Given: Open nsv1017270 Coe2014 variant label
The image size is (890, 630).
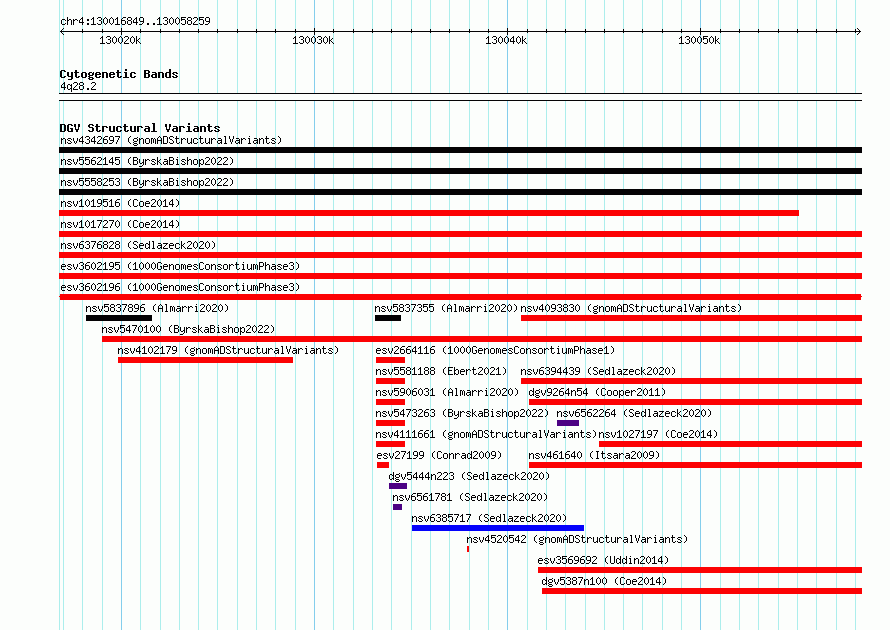Looking at the screenshot, I should tap(120, 224).
